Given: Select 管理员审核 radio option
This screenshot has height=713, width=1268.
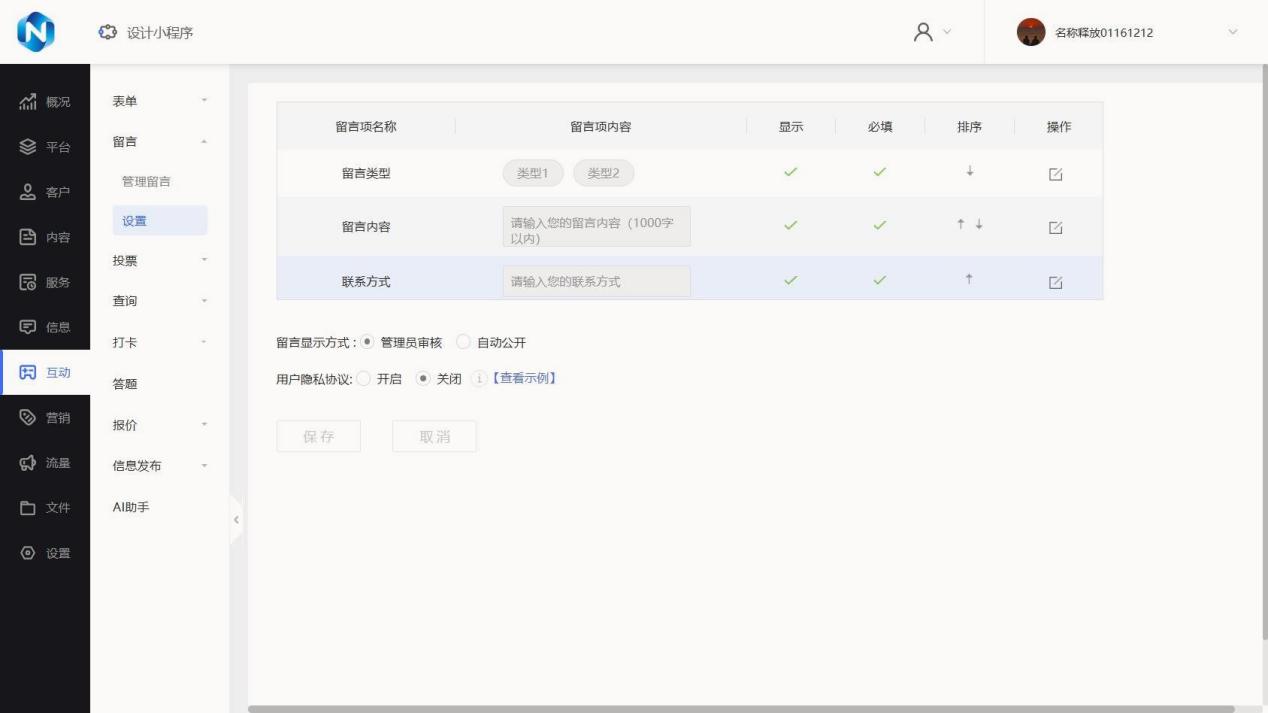Looking at the screenshot, I should click(367, 343).
